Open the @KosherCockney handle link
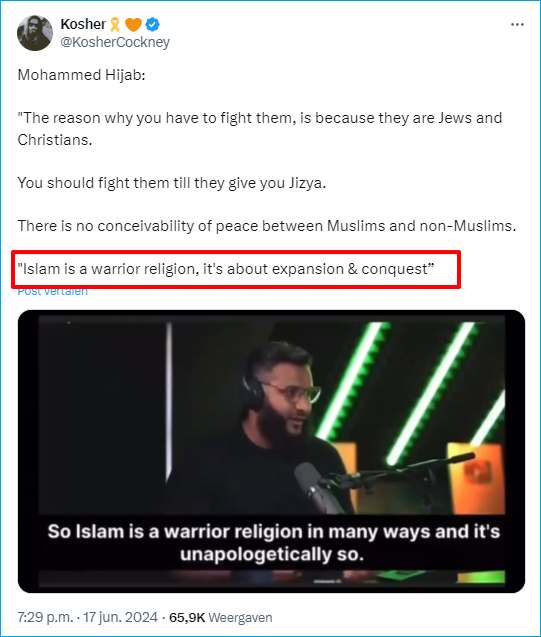This screenshot has height=637, width=541. [x=115, y=42]
